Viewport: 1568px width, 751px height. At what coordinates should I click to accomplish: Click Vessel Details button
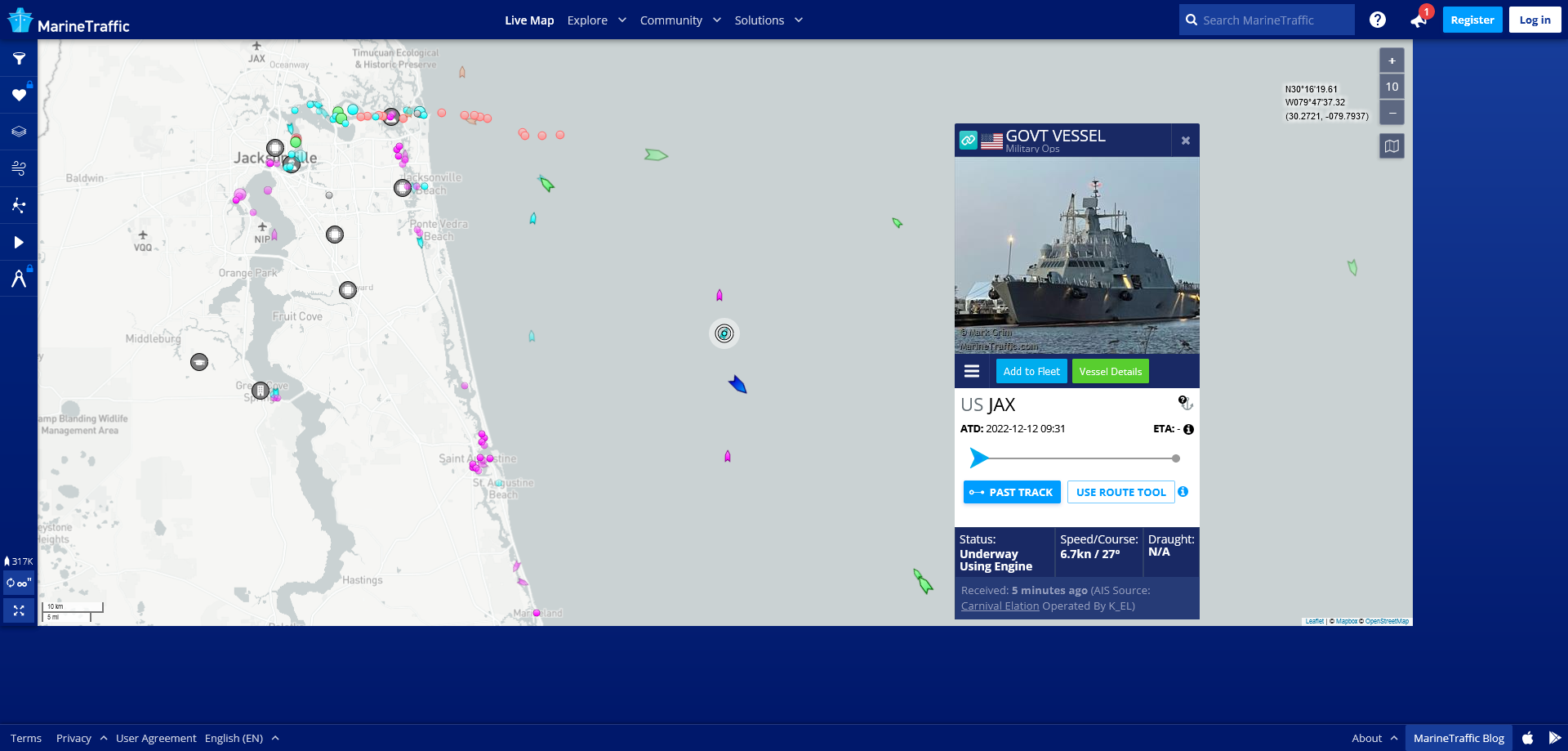click(1110, 371)
